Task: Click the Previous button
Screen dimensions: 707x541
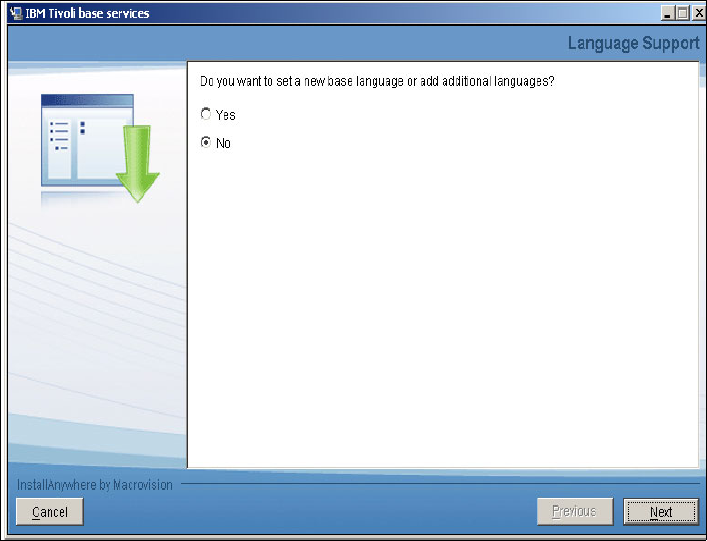Action: (x=575, y=512)
